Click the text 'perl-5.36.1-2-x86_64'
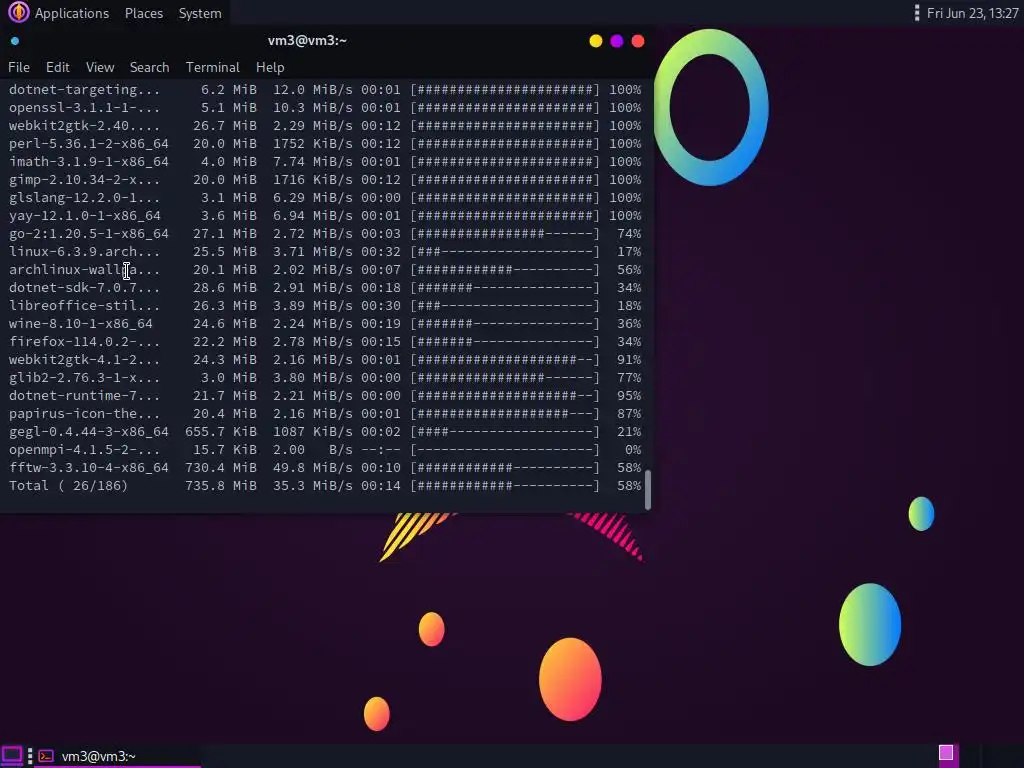The width and height of the screenshot is (1024, 768). click(88, 144)
